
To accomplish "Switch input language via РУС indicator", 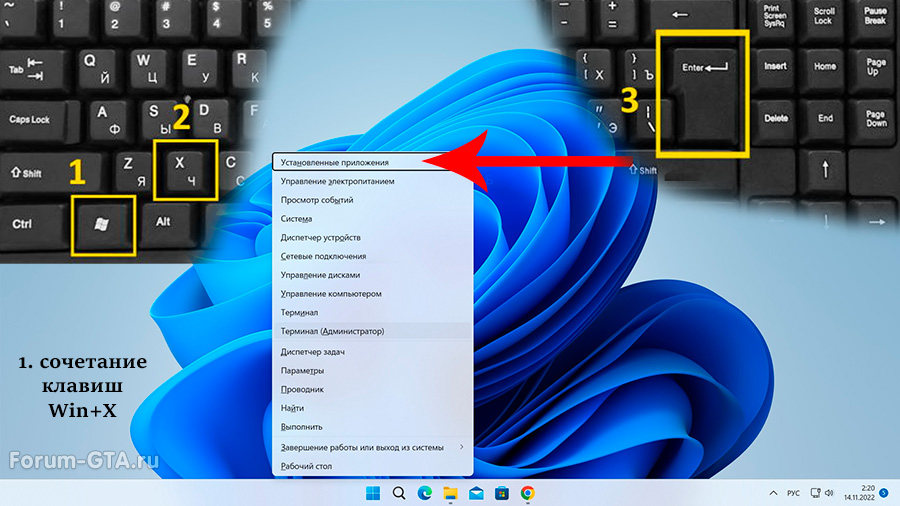I will pyautogui.click(x=793, y=493).
